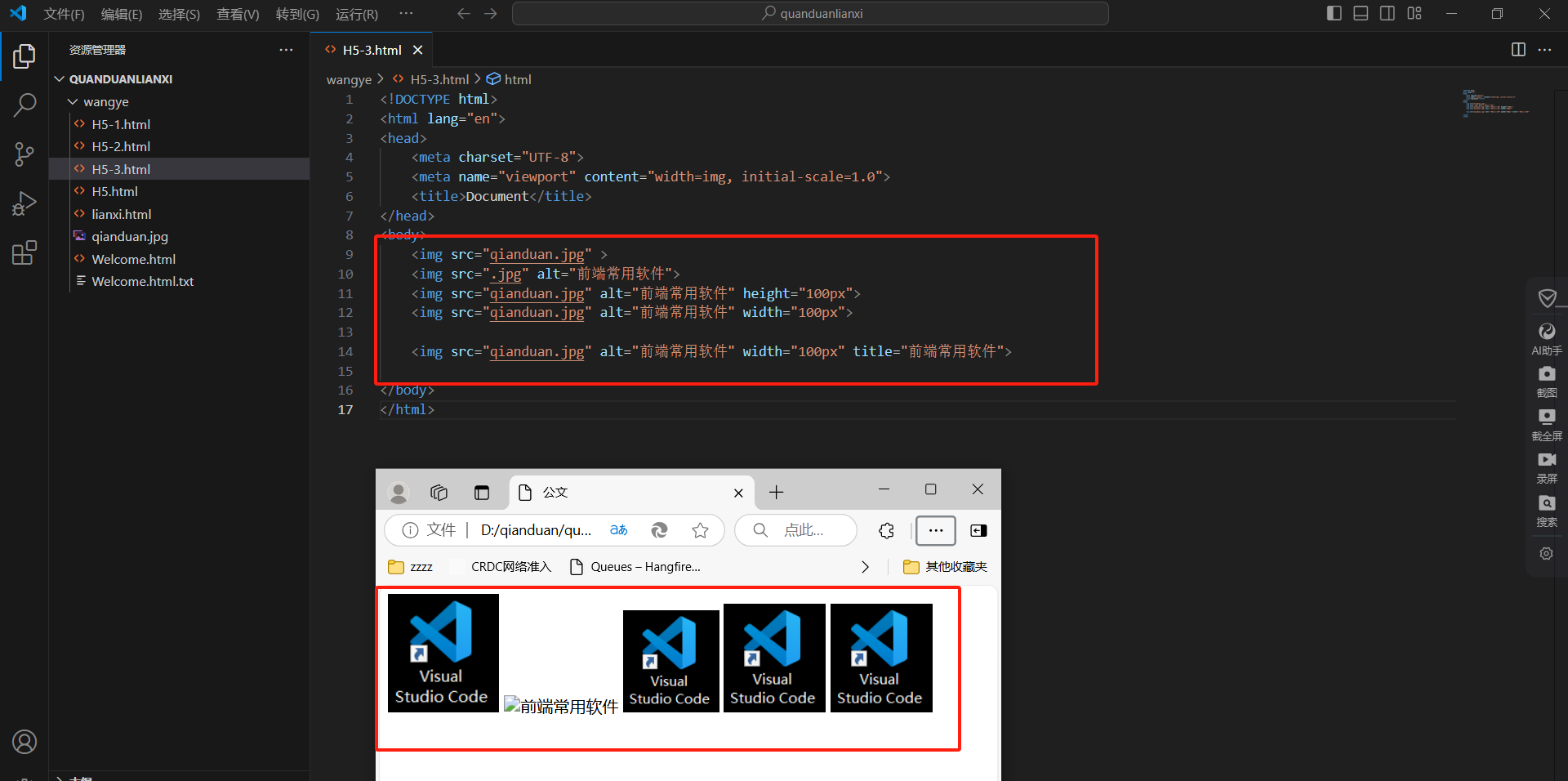1568x781 pixels.
Task: Open the Explorer view in activity bar
Action: 24,56
